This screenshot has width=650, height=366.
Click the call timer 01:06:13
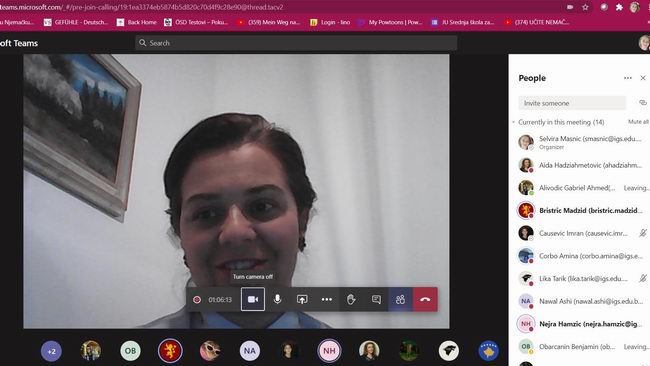point(220,300)
